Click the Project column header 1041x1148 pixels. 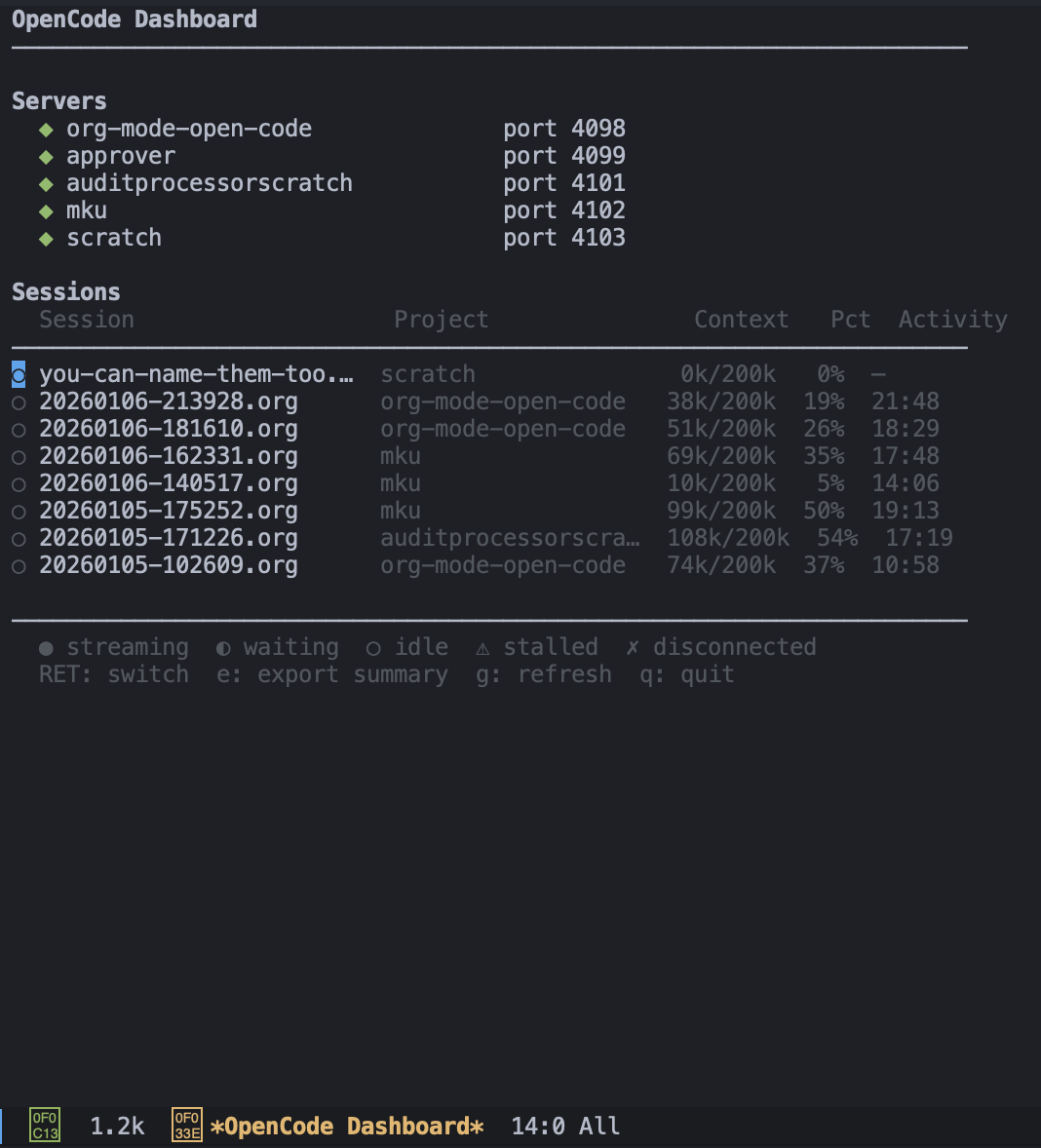pyautogui.click(x=441, y=320)
